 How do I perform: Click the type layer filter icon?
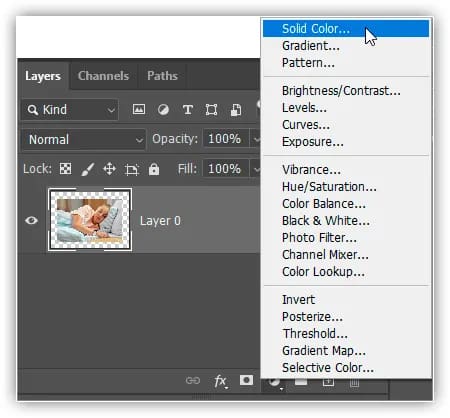point(188,109)
